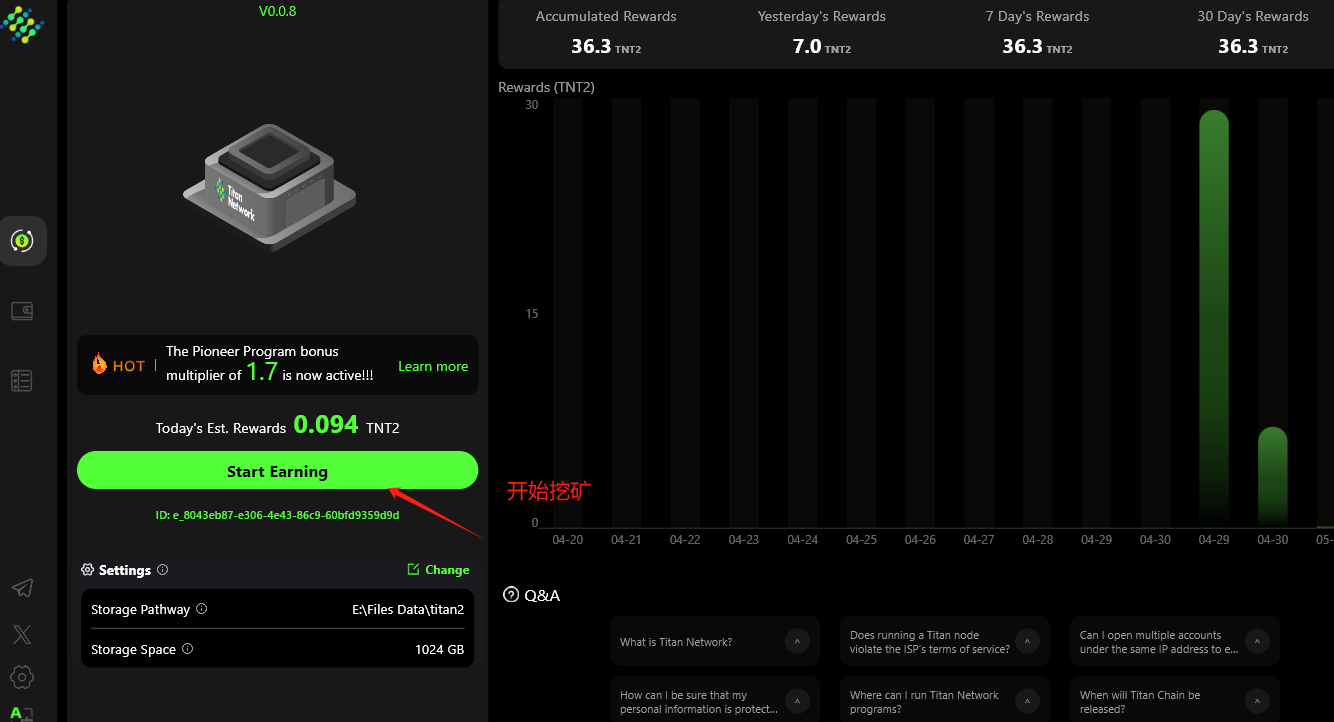The width and height of the screenshot is (1334, 722).
Task: Click the V0.0.8 version label
Action: (x=277, y=12)
